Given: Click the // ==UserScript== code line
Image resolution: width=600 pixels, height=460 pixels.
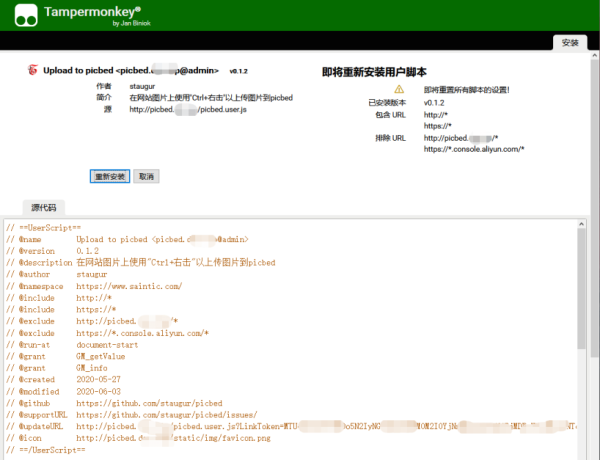Looking at the screenshot, I should pyautogui.click(x=43, y=228).
